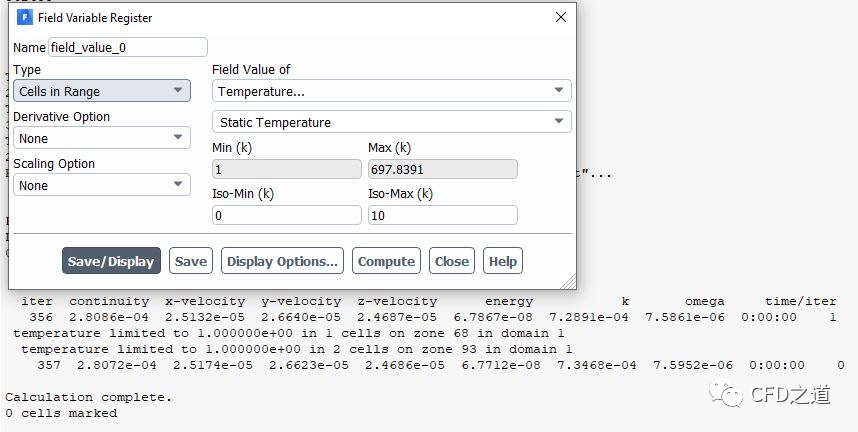Click the Fluent app icon in title bar
This screenshot has width=858, height=432.
click(x=25, y=18)
